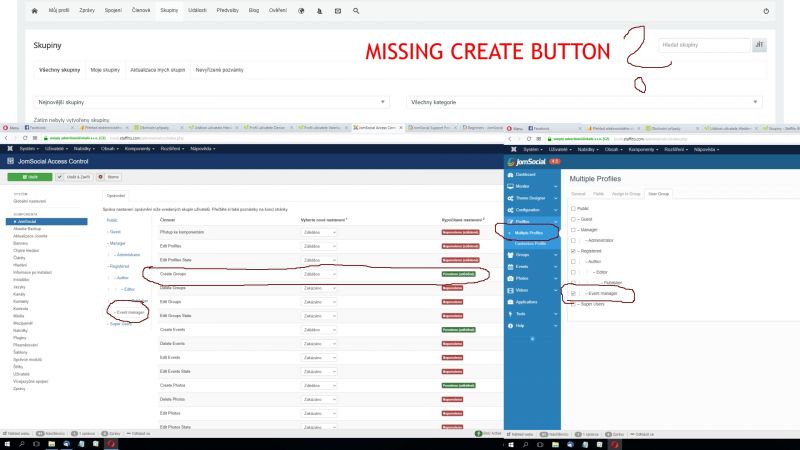Click the home icon in community toolbar
Viewport: 800px width, 450px height.
click(34, 11)
